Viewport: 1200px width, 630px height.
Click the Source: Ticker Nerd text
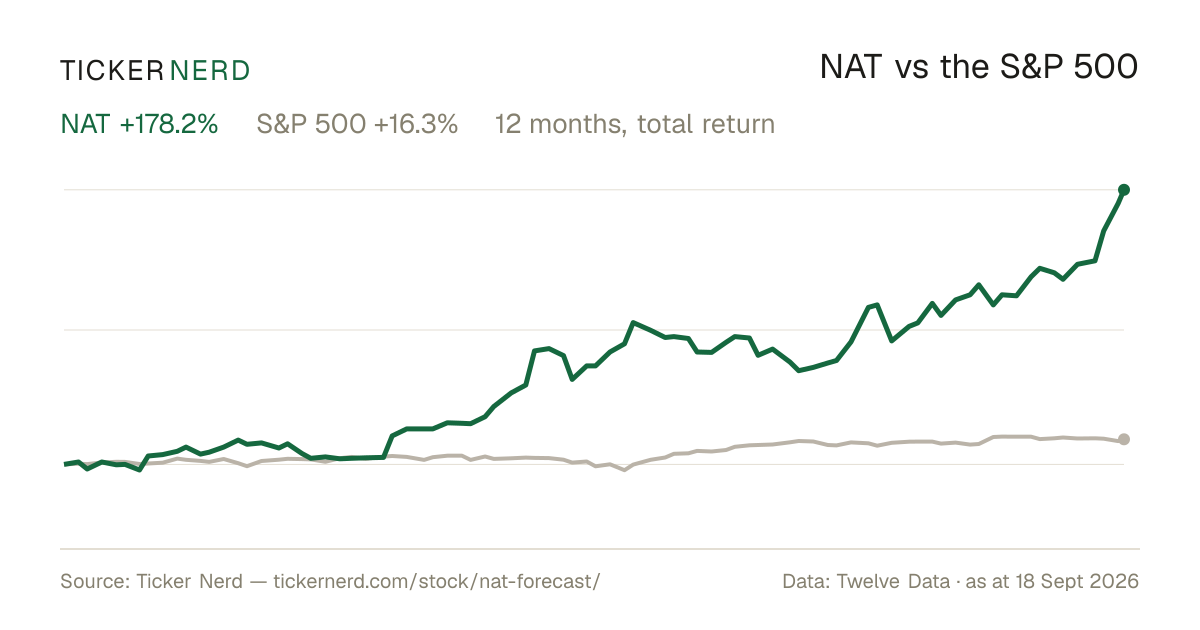[151, 582]
